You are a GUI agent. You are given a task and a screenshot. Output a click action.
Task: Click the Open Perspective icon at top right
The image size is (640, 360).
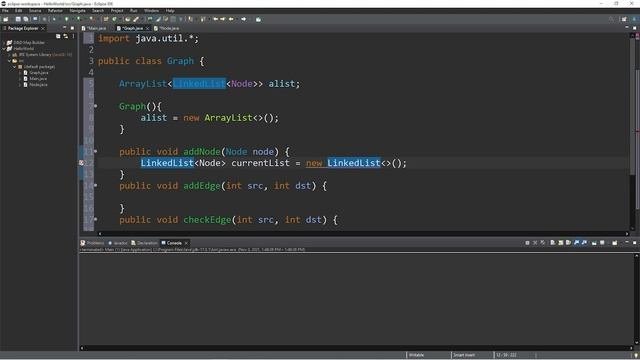624,19
